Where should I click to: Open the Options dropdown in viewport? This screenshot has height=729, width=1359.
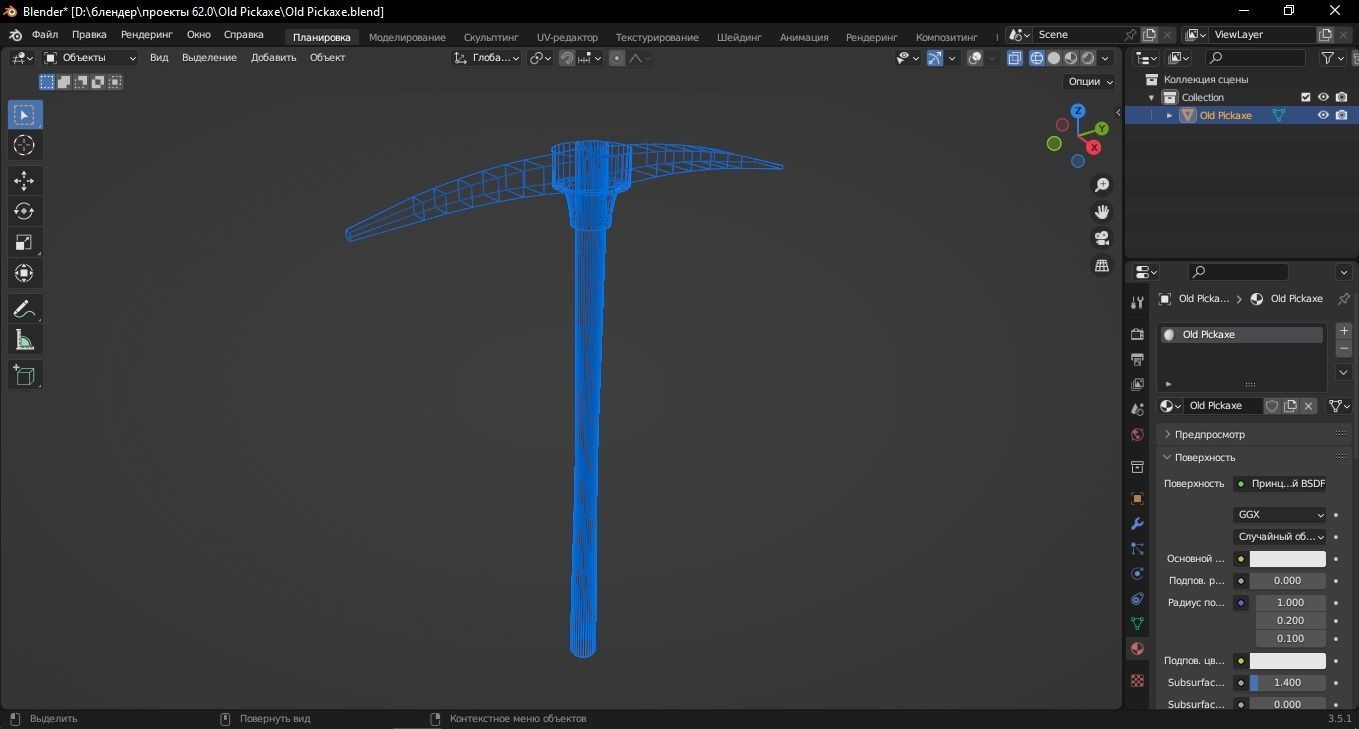[1090, 82]
